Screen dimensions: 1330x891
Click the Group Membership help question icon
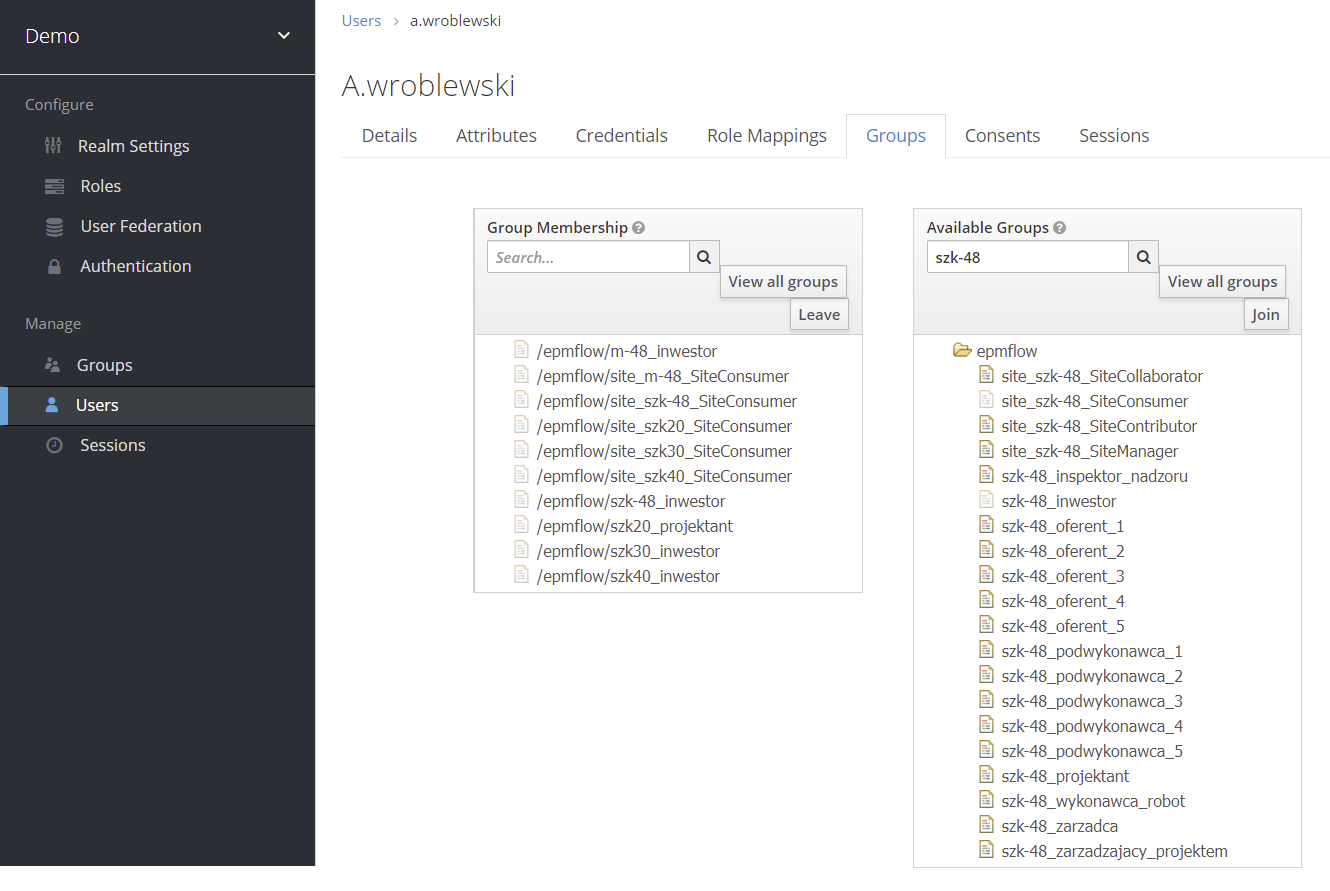click(639, 228)
